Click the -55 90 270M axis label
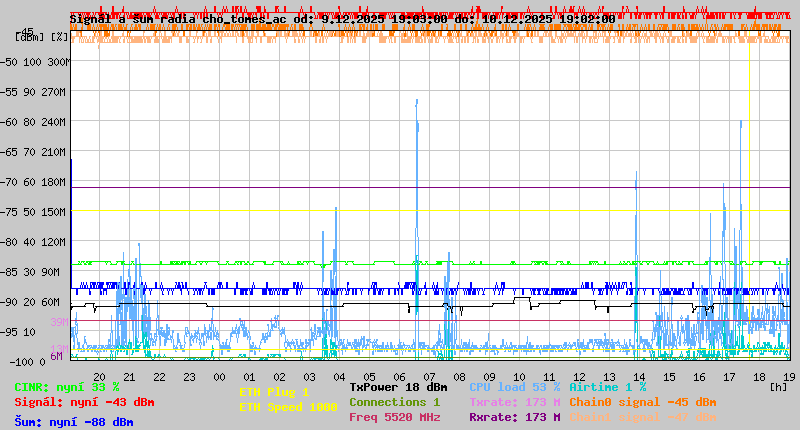800x430 pixels. click(33, 92)
